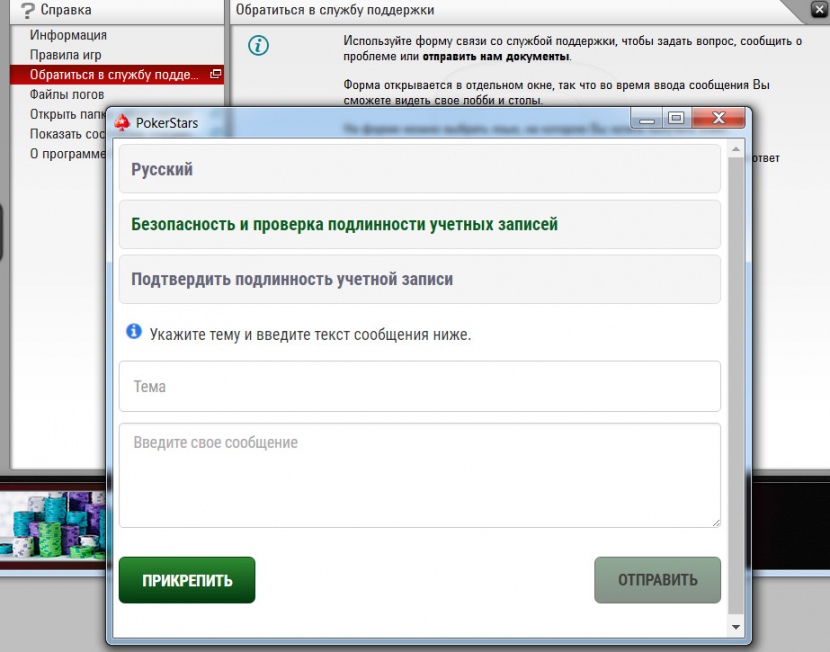The width and height of the screenshot is (830, 652).
Task: Click the Обратиться в службу поддержки heading text
Action: click(x=335, y=10)
